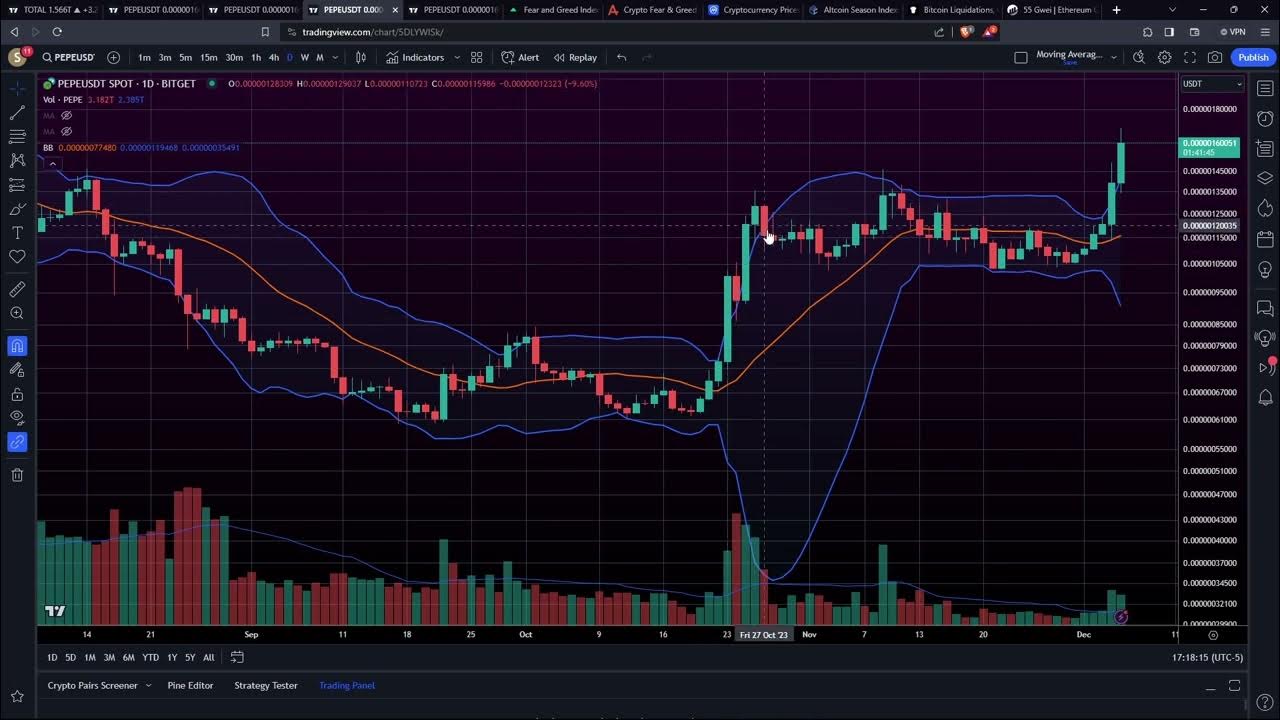
Task: Collapse the indicator legend arrow
Action: pos(52,163)
